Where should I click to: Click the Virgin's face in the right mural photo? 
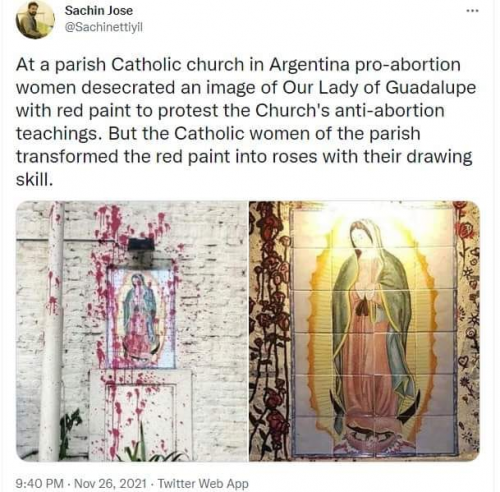click(x=360, y=236)
